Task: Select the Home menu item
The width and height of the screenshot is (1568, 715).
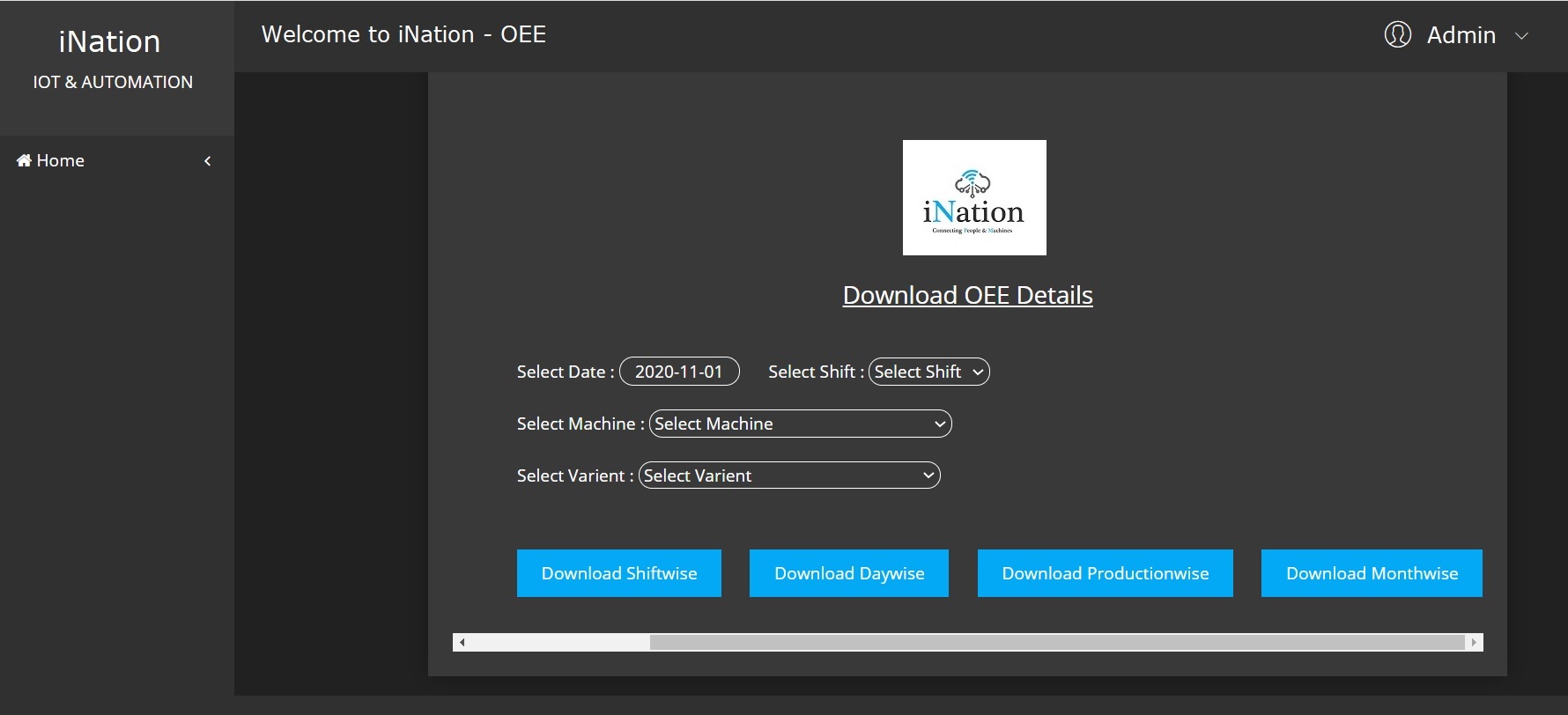Action: [x=60, y=160]
